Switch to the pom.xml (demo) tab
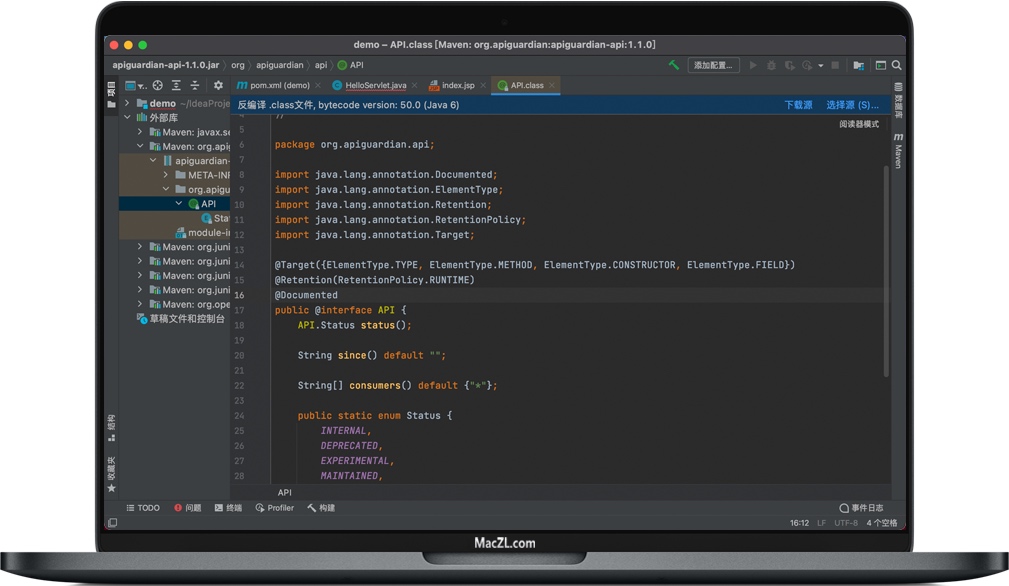Screen dimensions: 1009x586 click(x=279, y=86)
